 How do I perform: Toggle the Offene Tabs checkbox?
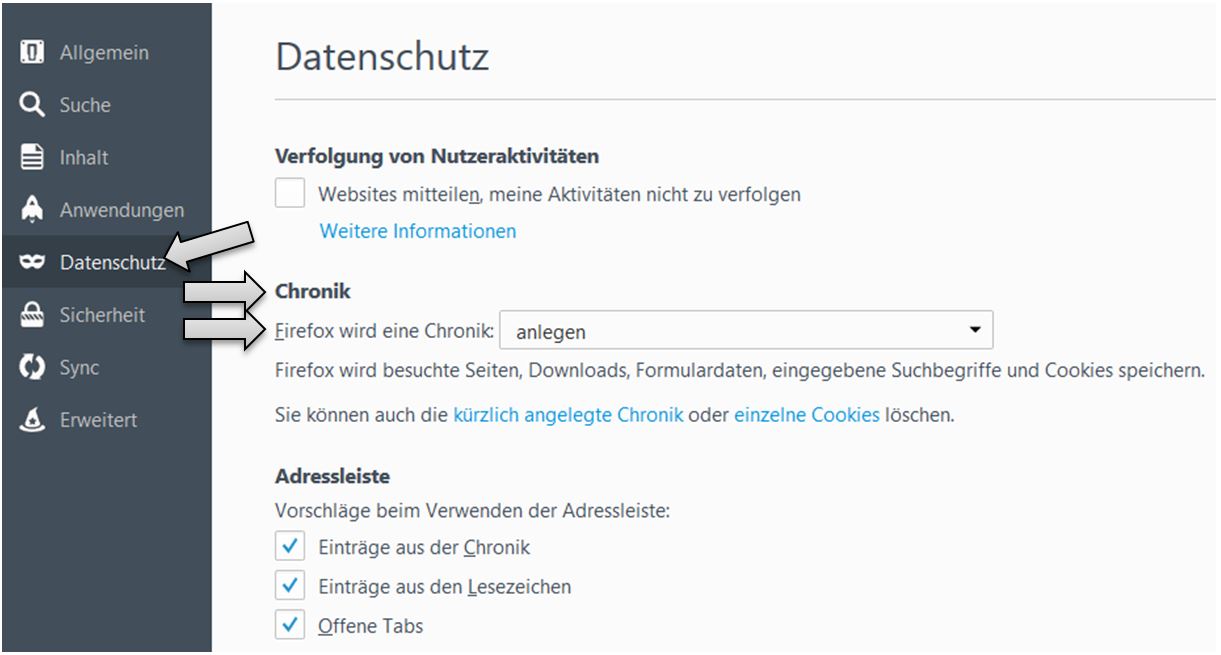coord(290,626)
